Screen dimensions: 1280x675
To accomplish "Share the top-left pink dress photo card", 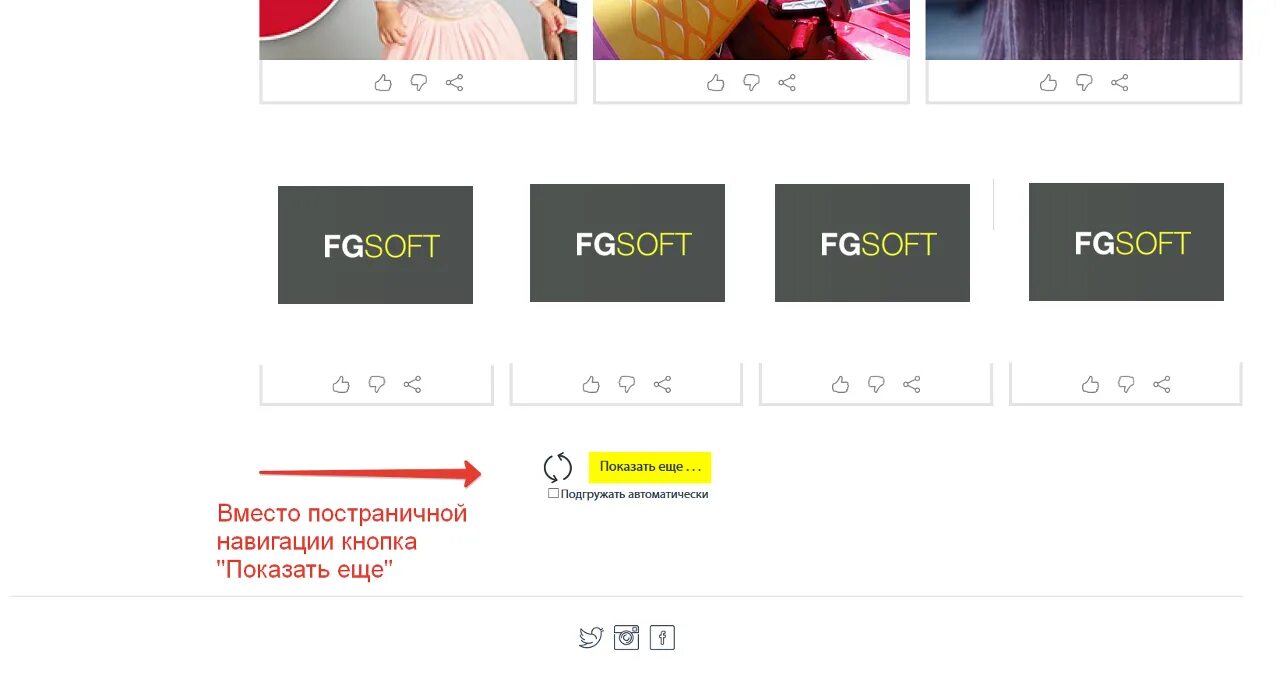I will (454, 83).
